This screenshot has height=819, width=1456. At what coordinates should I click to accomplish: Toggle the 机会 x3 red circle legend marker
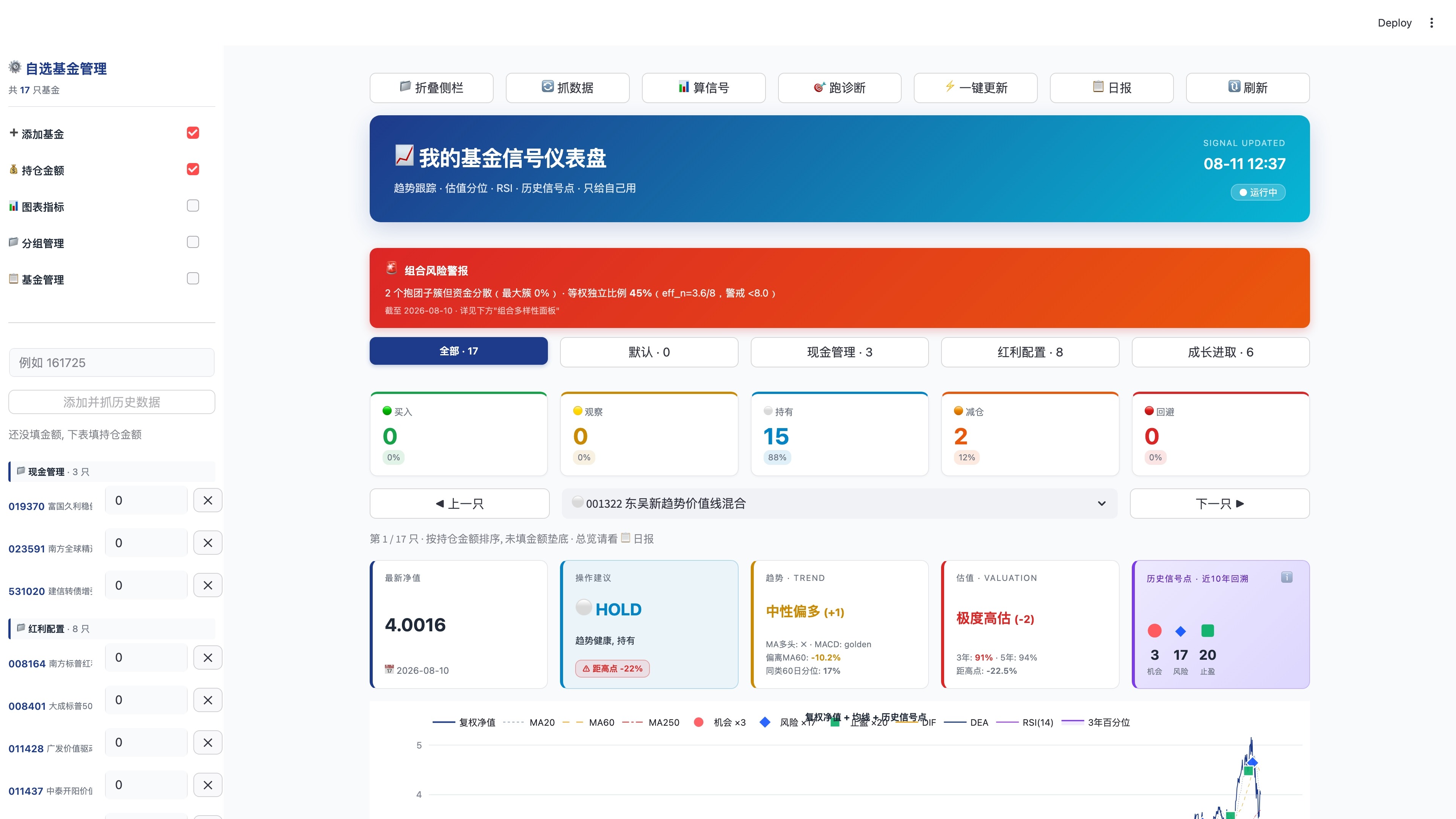point(698,722)
